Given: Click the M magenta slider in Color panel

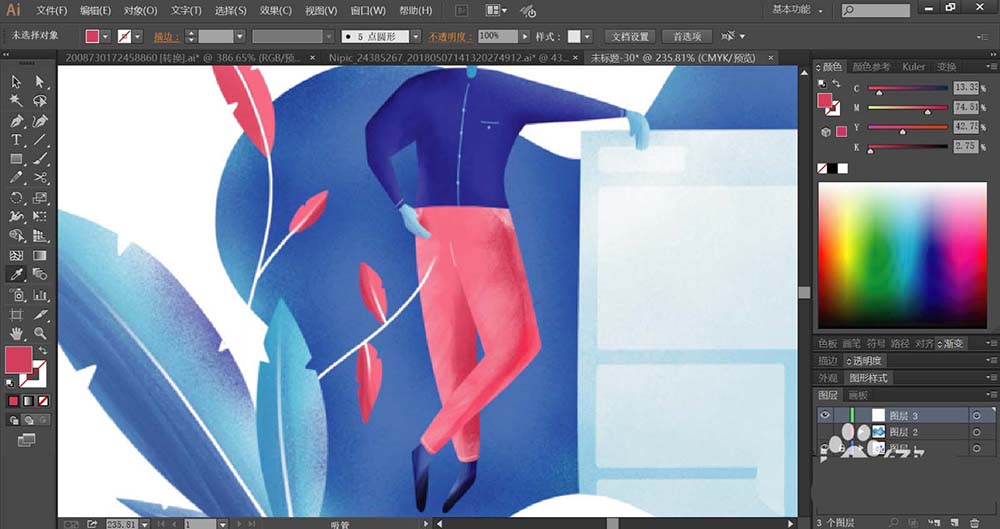Looking at the screenshot, I should [x=908, y=108].
